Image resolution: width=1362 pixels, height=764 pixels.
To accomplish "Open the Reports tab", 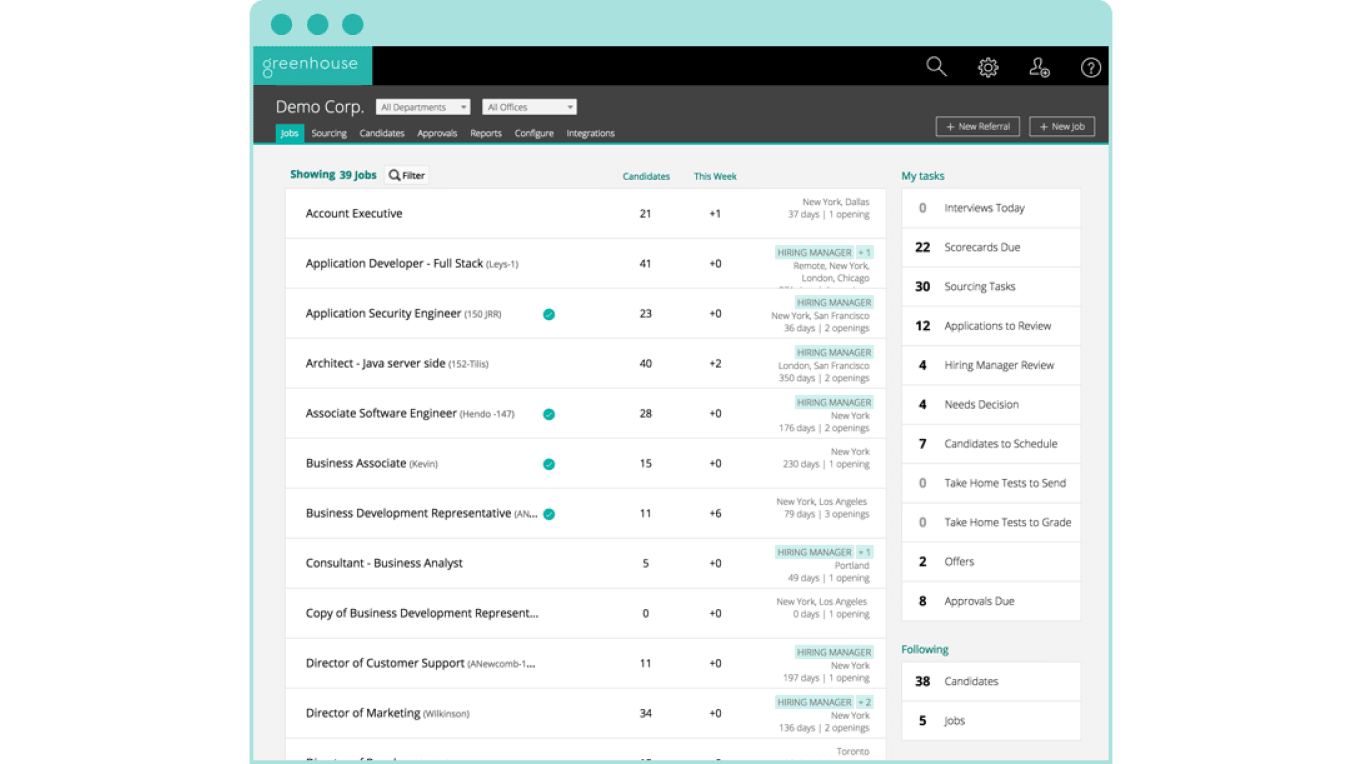I will [x=486, y=133].
